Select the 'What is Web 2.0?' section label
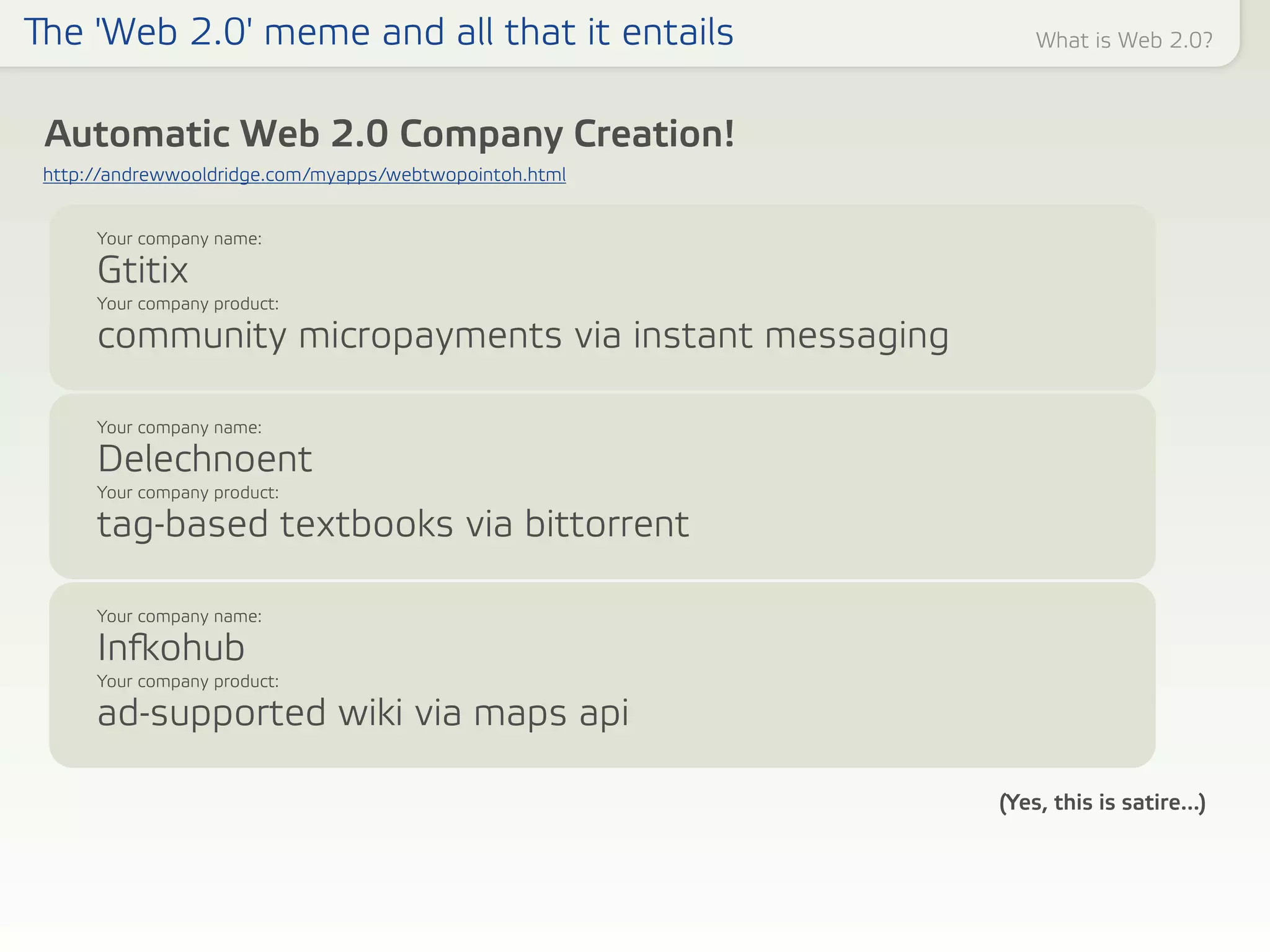Viewport: 1270px width, 952px height. click(1124, 40)
